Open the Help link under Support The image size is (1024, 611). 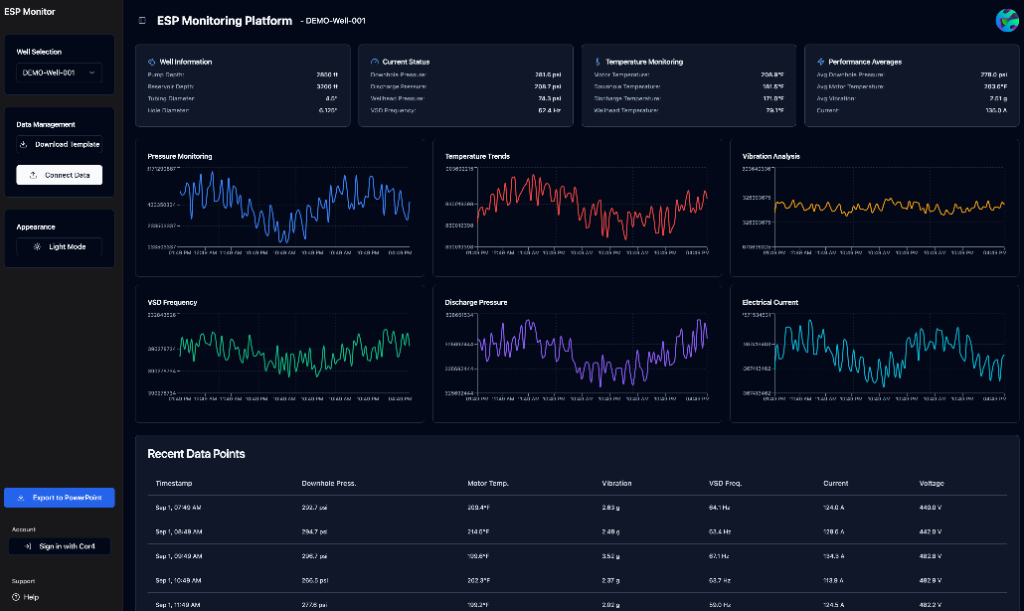(25, 597)
